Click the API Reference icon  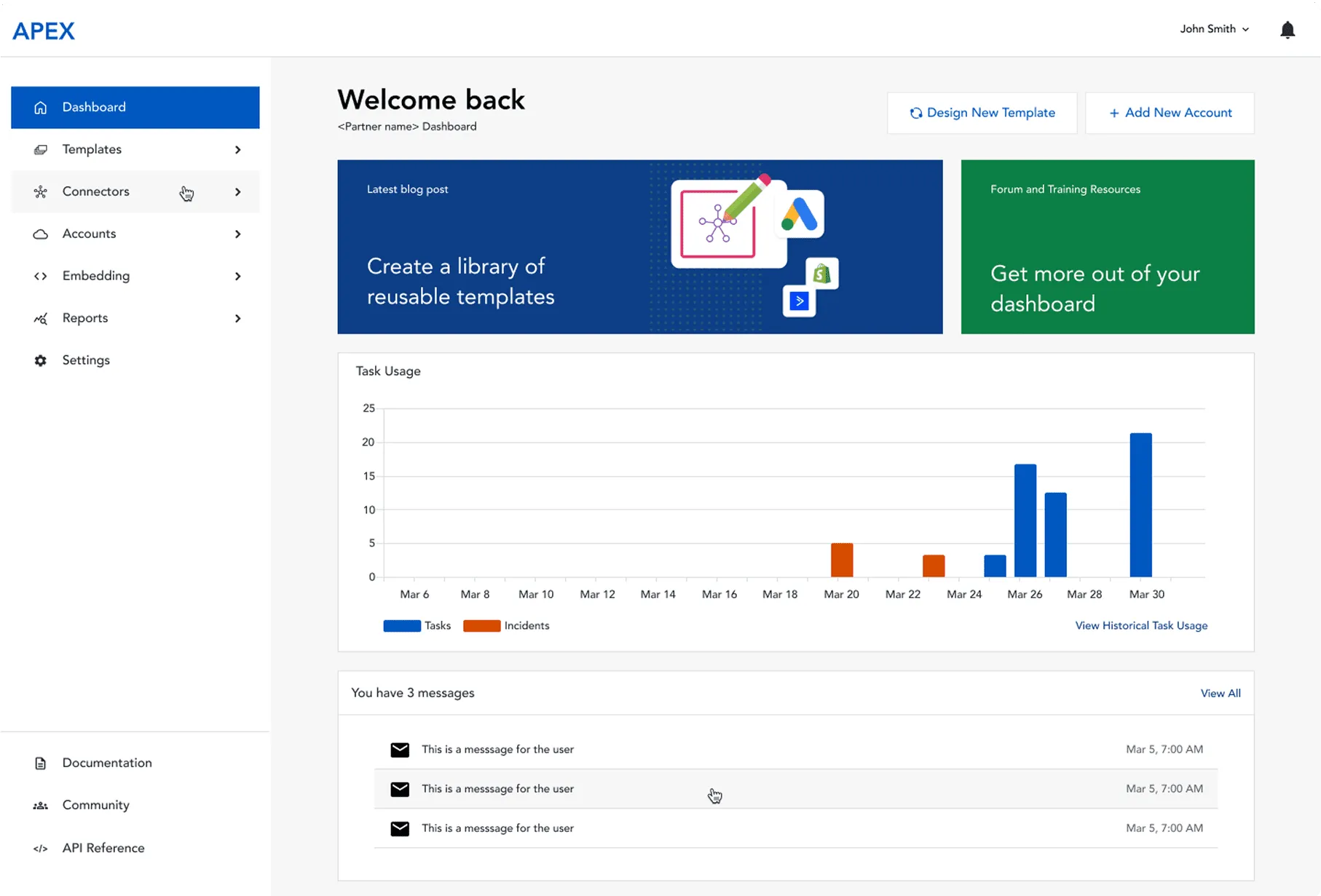coord(41,847)
